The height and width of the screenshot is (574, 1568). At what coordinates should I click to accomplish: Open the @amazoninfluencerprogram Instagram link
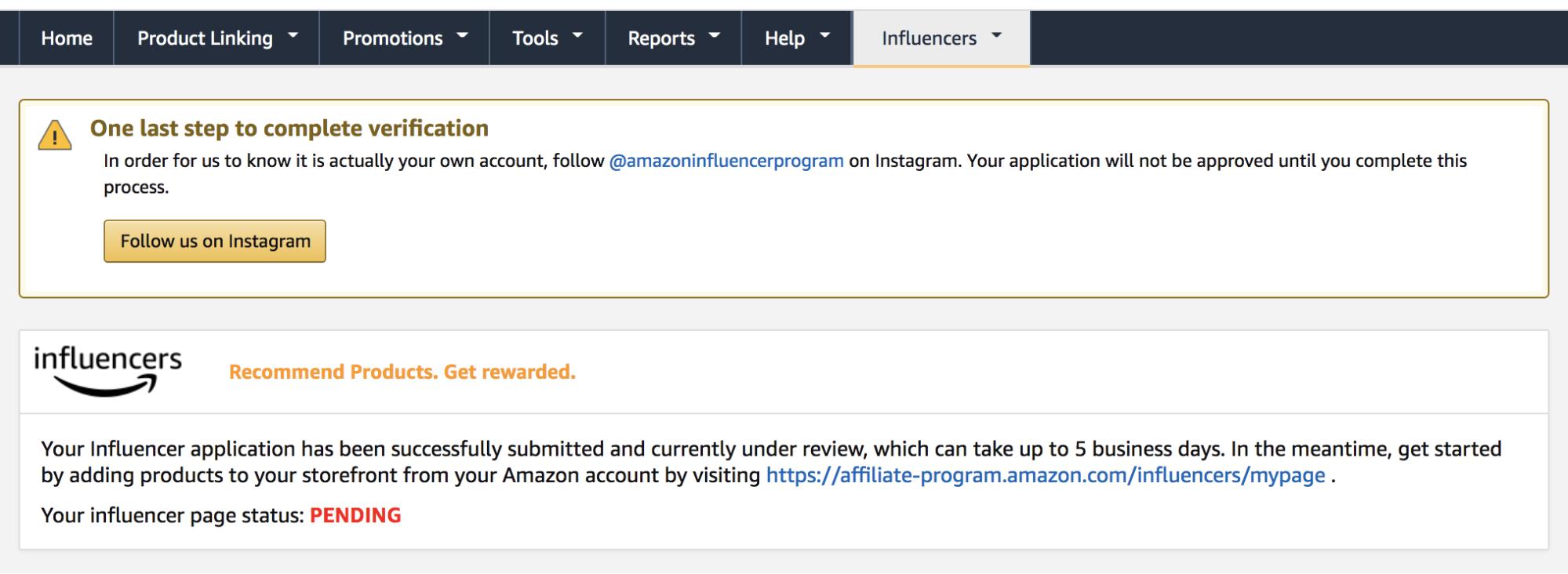(x=726, y=161)
